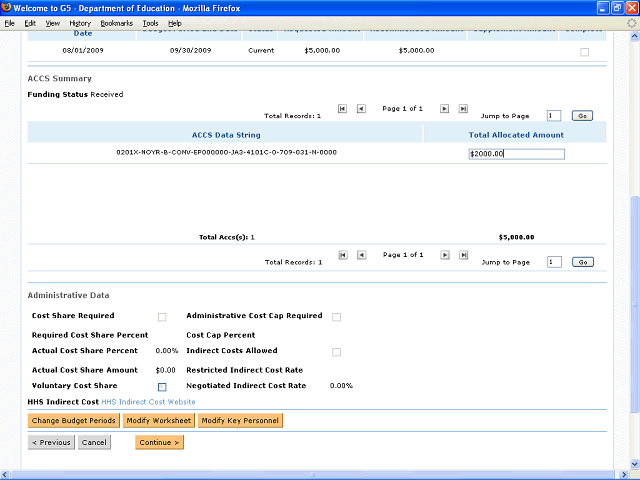This screenshot has width=640, height=480.
Task: Click previous page arrow in pager below Total Accs
Action: coord(361,256)
